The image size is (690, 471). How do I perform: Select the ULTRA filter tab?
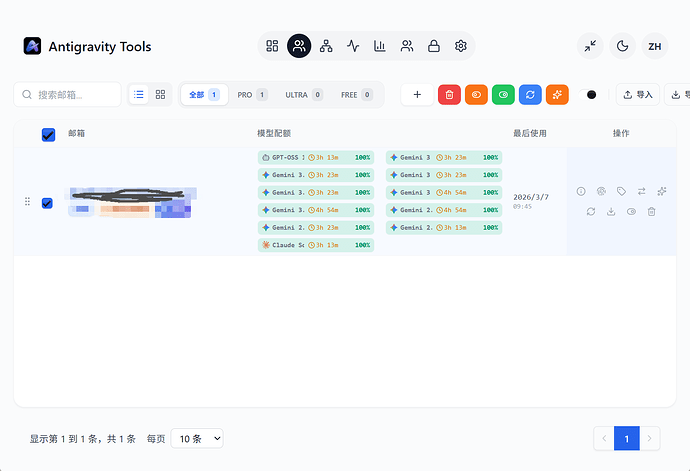click(x=304, y=95)
